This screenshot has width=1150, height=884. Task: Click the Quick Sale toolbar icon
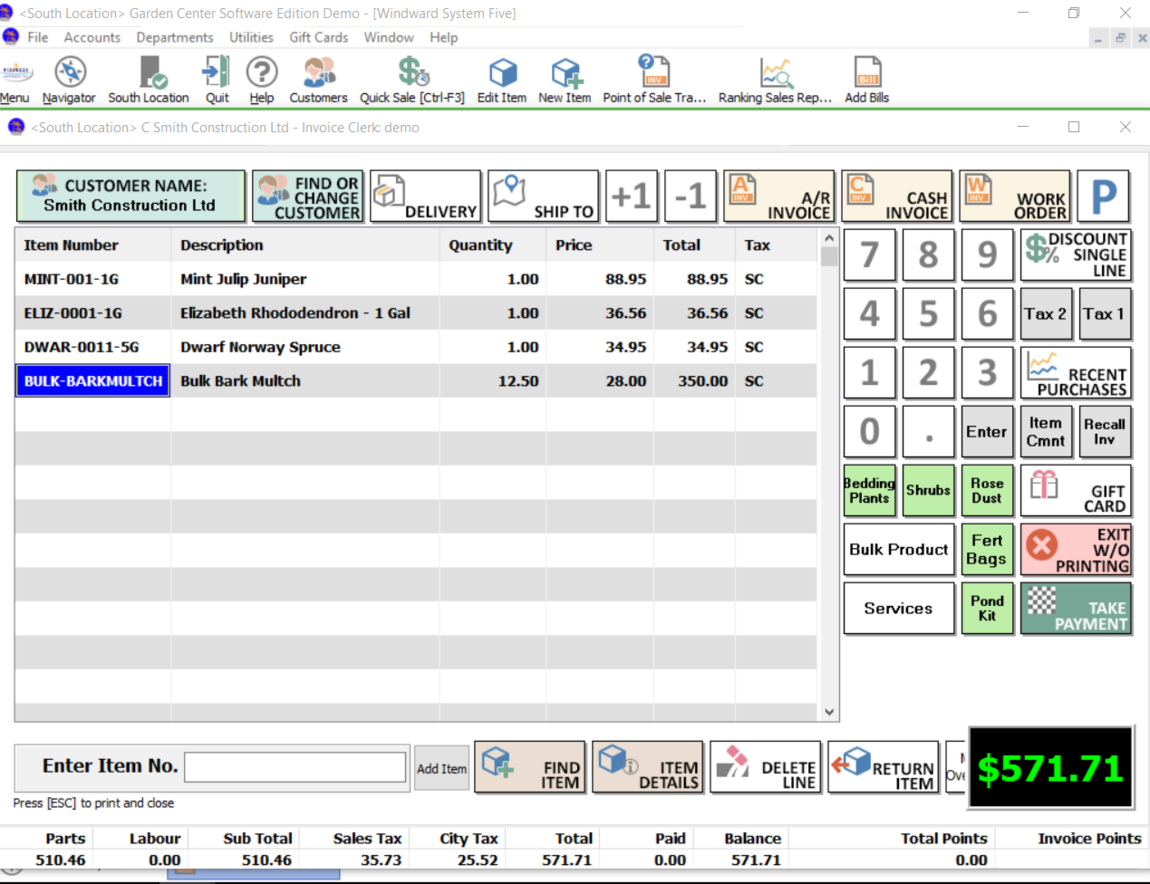(412, 79)
